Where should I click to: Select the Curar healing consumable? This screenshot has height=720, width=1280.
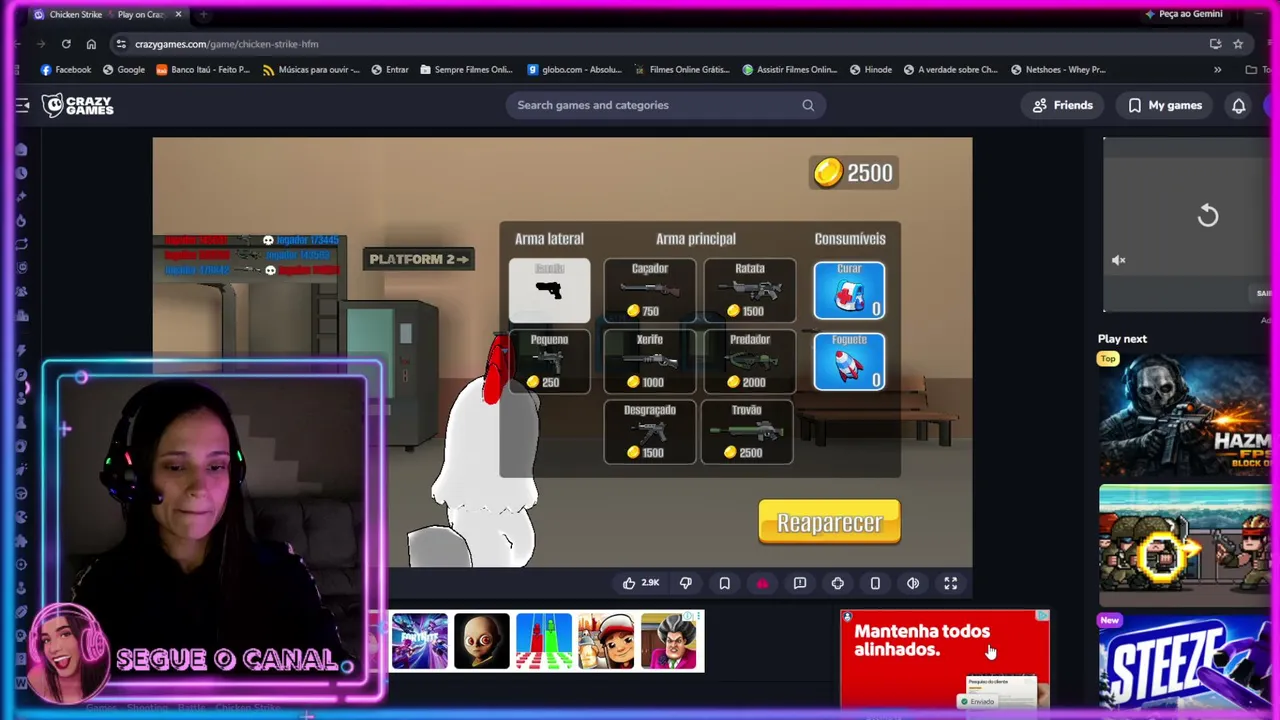(x=849, y=290)
